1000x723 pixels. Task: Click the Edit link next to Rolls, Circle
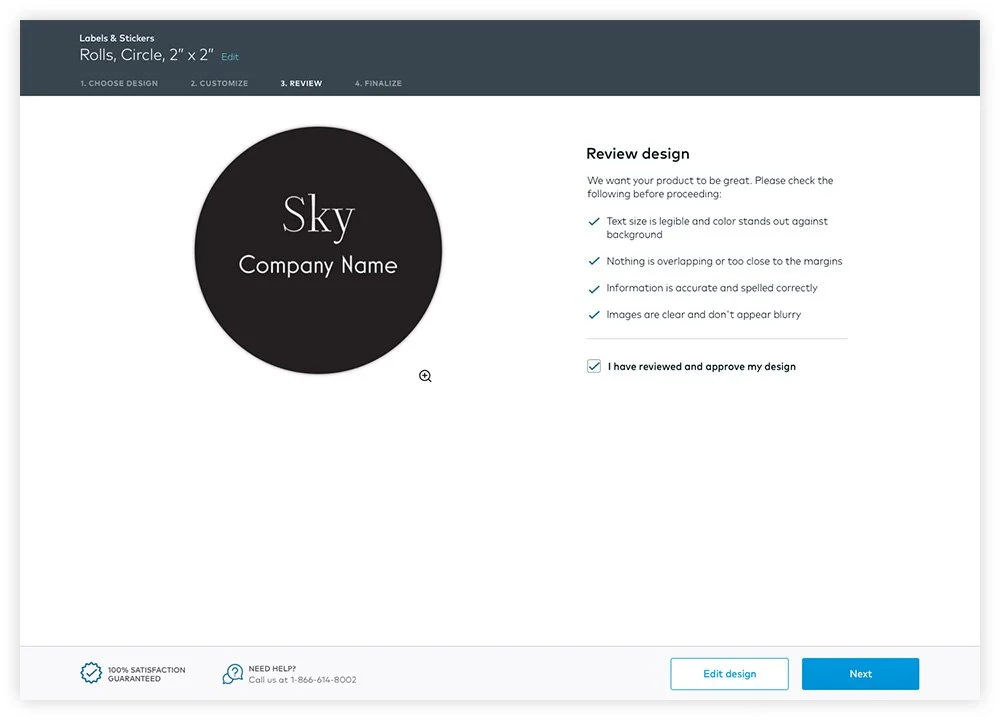click(x=230, y=57)
